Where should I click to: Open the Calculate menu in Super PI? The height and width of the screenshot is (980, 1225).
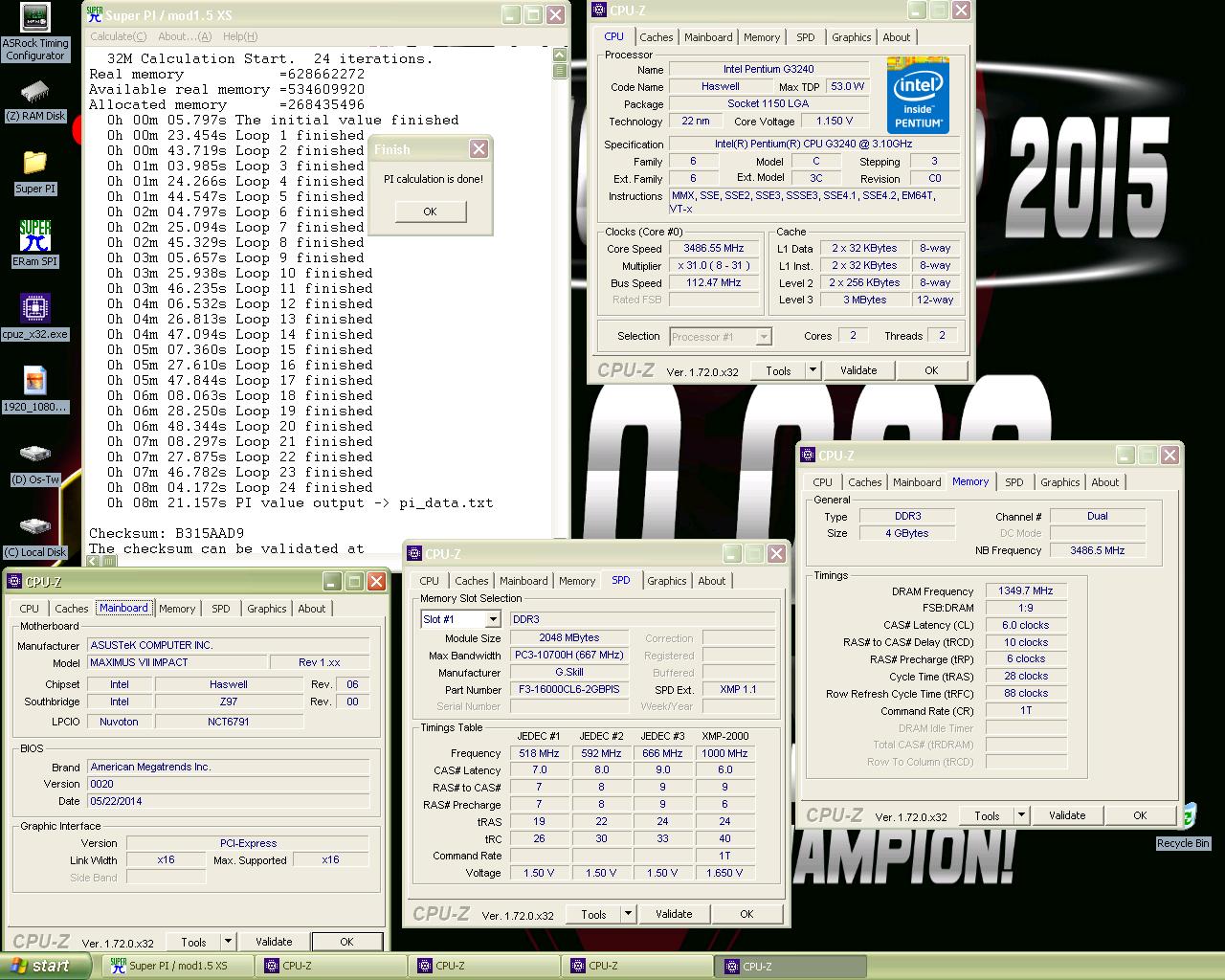118,36
